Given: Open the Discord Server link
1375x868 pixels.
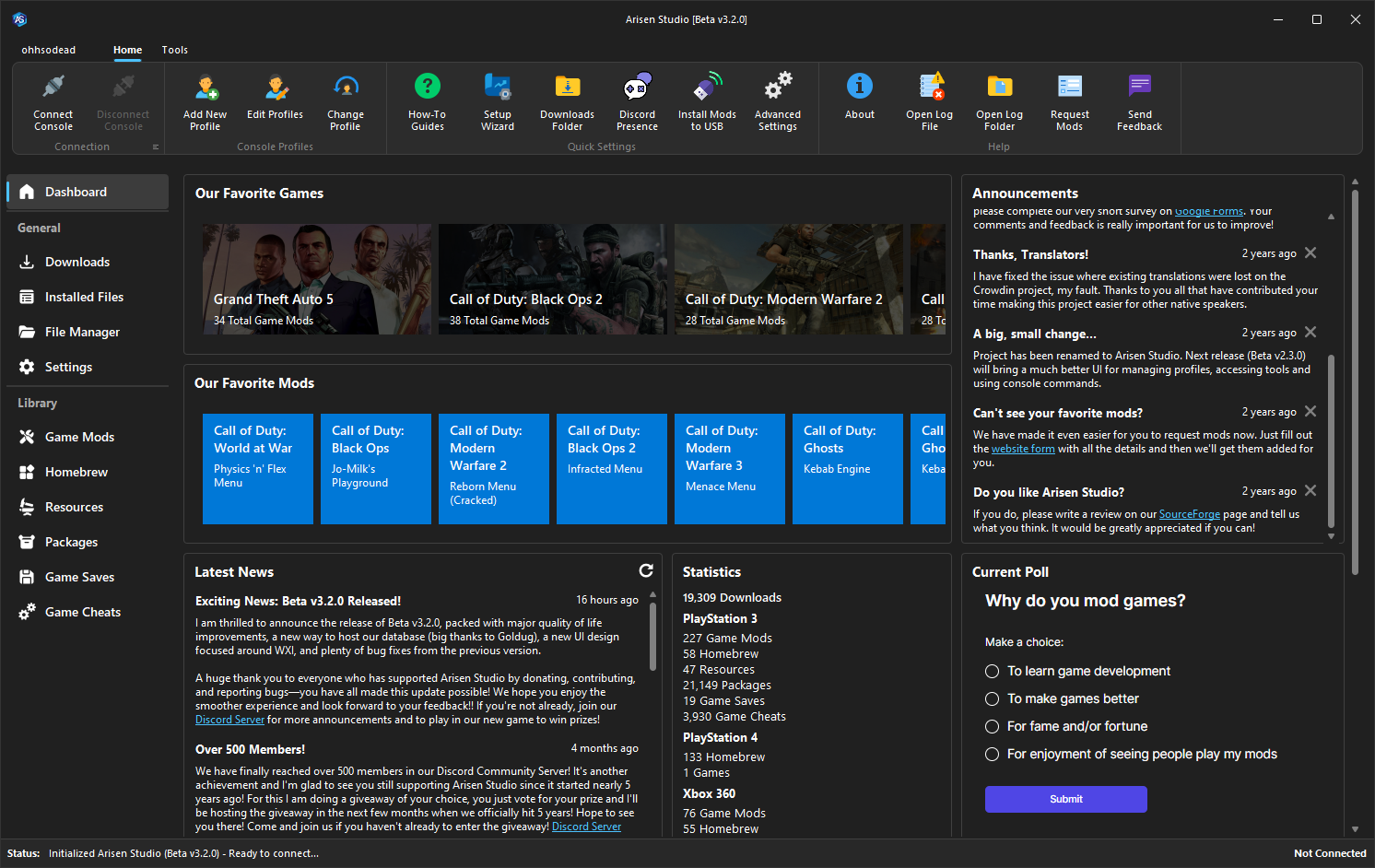Looking at the screenshot, I should [229, 719].
